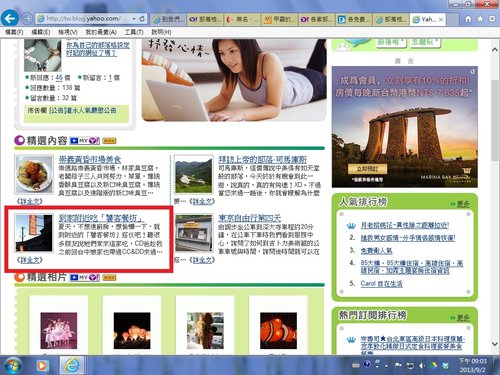The width and height of the screenshot is (500, 375).
Task: Click the keyboard input method tray icon
Action: point(356,365)
